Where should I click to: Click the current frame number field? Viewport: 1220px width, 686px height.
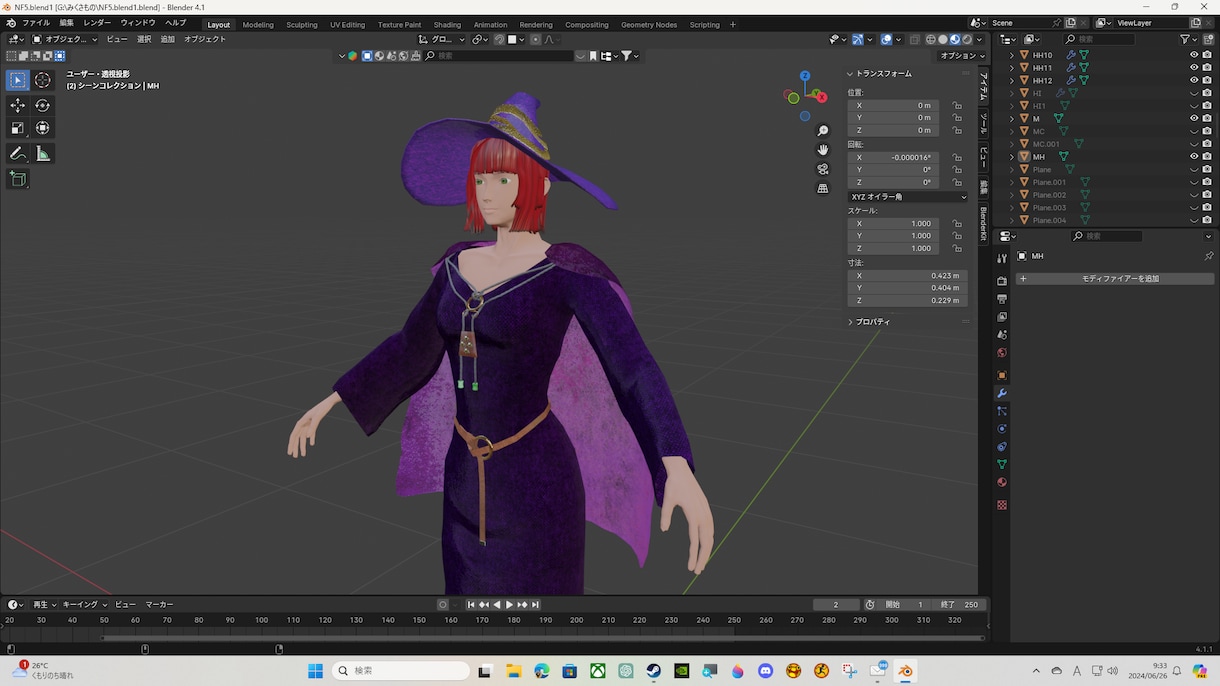tap(836, 604)
